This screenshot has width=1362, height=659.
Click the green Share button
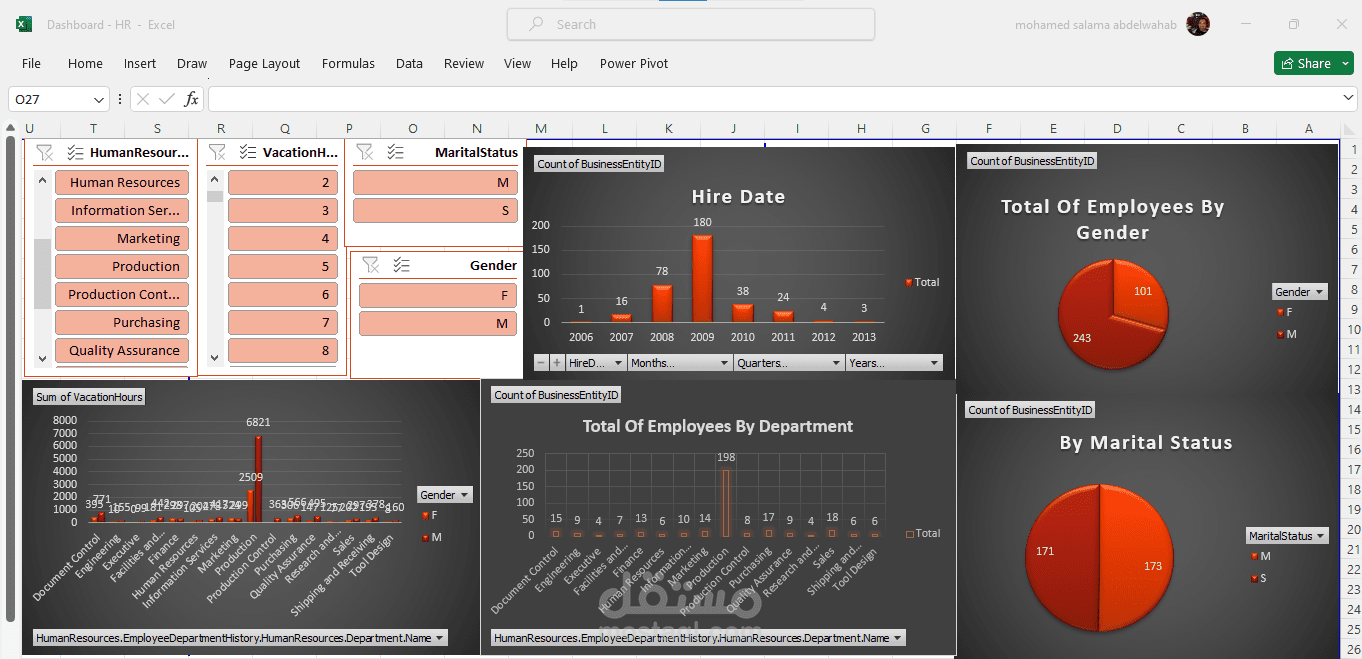1313,63
